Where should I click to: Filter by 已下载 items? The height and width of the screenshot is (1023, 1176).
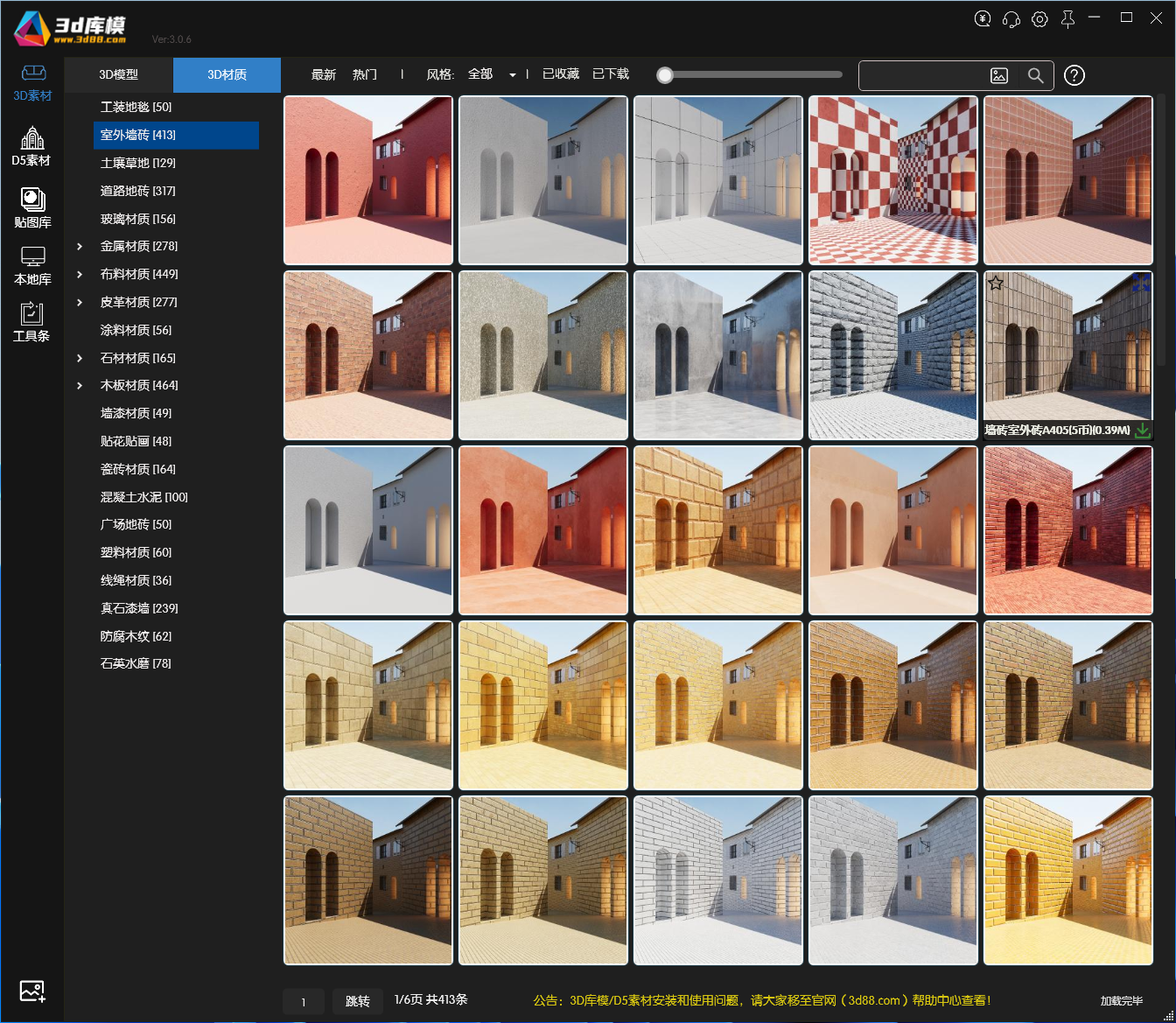click(x=611, y=74)
